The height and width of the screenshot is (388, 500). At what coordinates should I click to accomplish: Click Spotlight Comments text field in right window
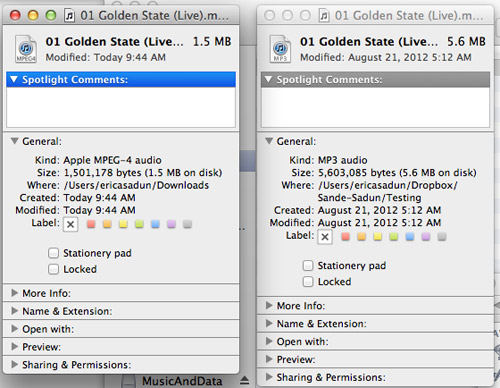(x=375, y=107)
